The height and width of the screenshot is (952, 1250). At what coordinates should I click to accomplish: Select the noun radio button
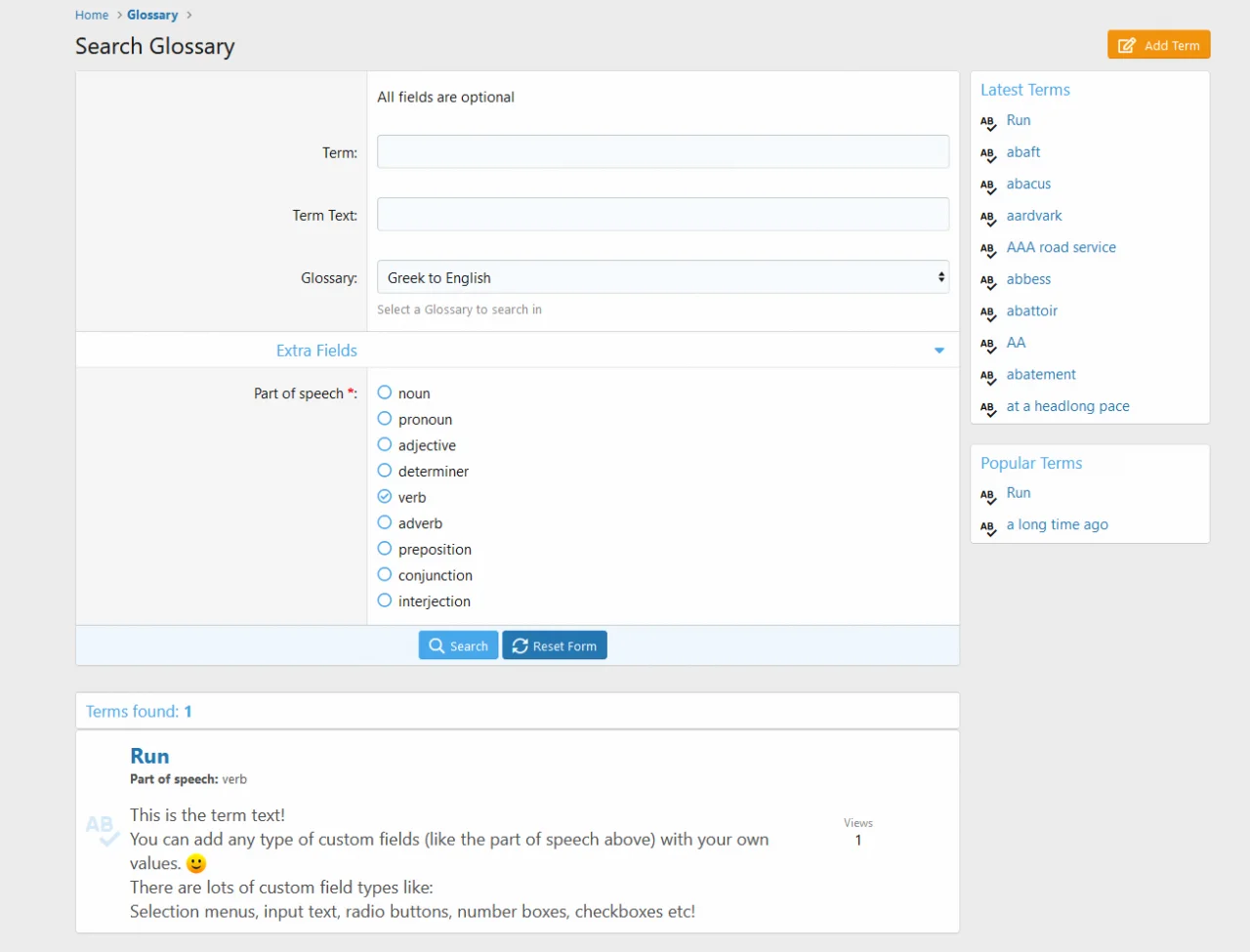pyautogui.click(x=385, y=393)
